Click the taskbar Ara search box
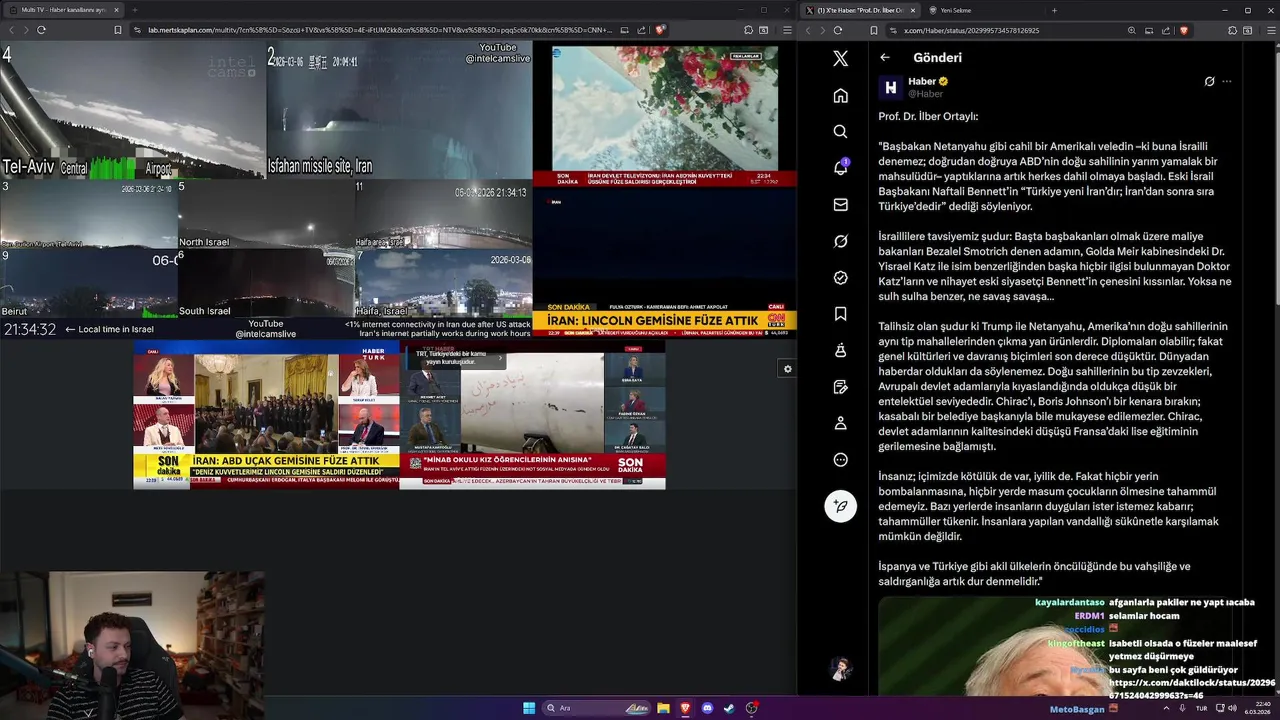 pyautogui.click(x=597, y=708)
